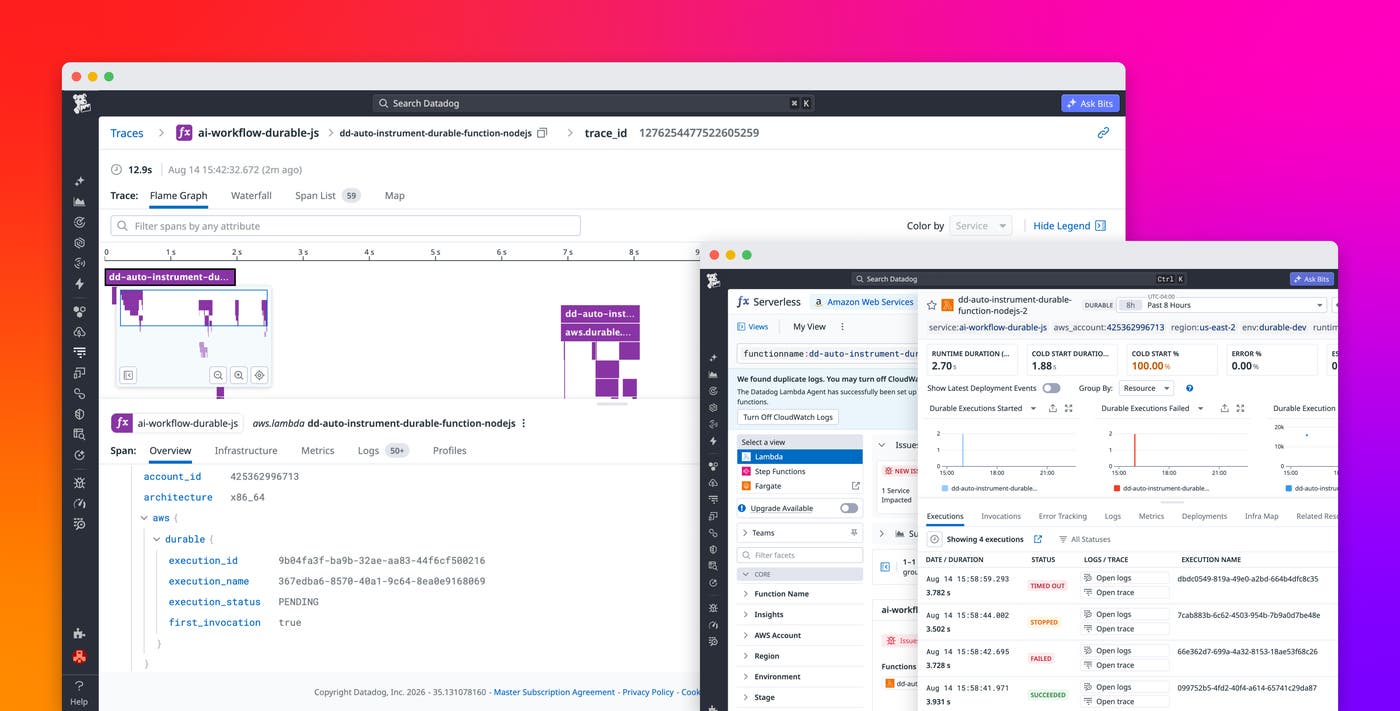Image resolution: width=1400 pixels, height=711 pixels.
Task: Open logs for the TIMED OUT execution
Action: (1125, 578)
